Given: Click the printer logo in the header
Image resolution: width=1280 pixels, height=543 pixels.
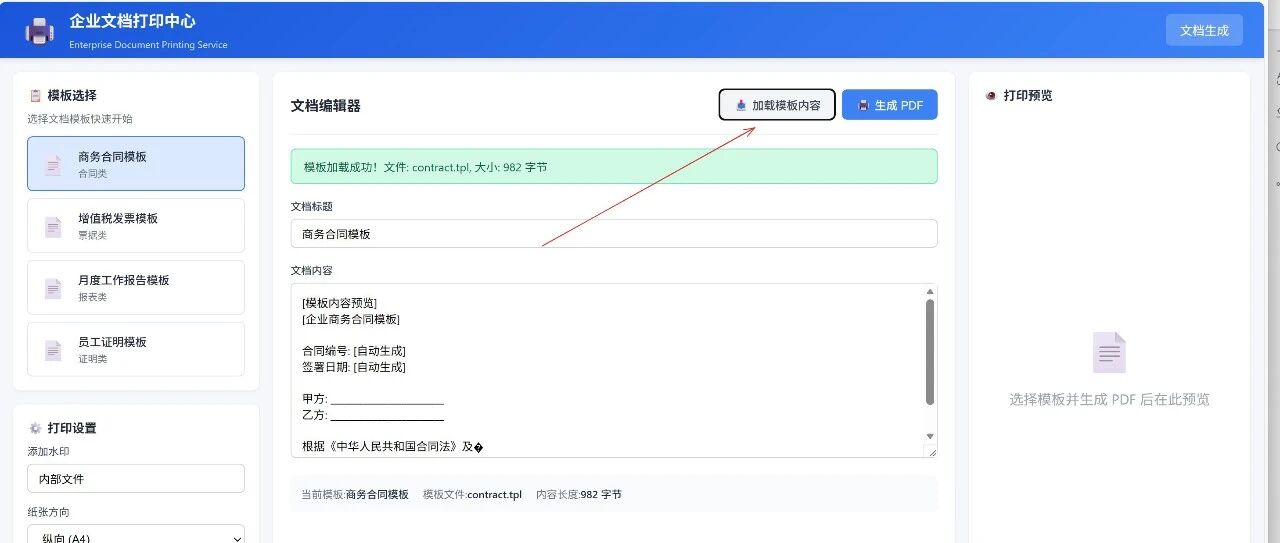Looking at the screenshot, I should tap(39, 31).
